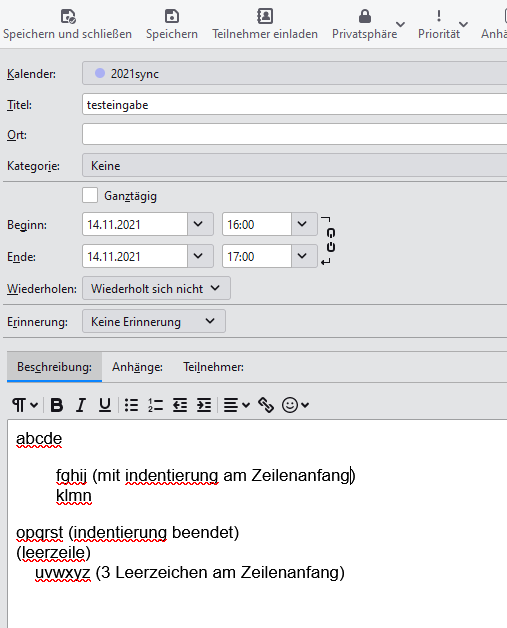
Task: Toggle italic text formatting
Action: point(81,405)
